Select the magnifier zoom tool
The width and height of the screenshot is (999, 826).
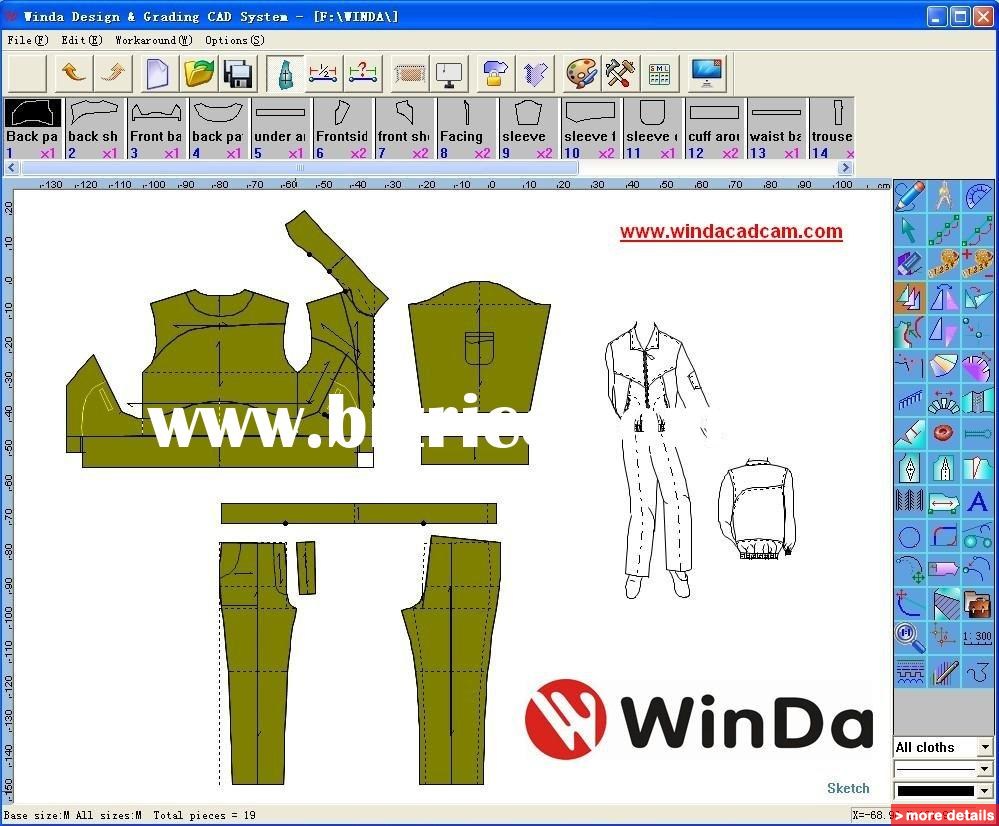[910, 637]
